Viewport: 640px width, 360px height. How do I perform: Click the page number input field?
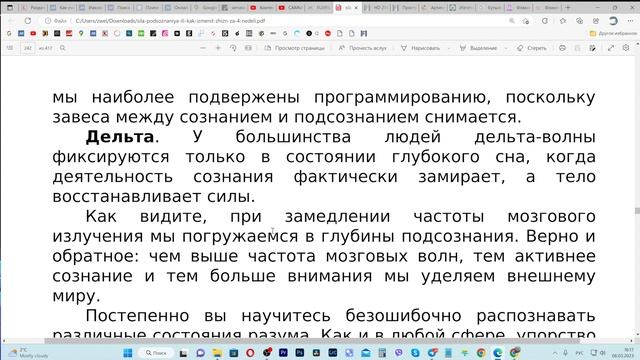(x=28, y=48)
